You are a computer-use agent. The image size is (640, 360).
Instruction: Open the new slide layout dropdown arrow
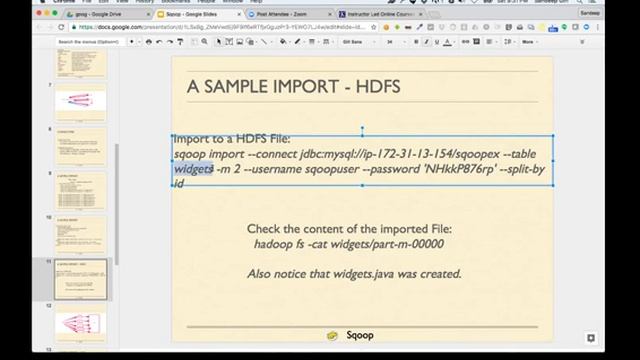coord(139,42)
